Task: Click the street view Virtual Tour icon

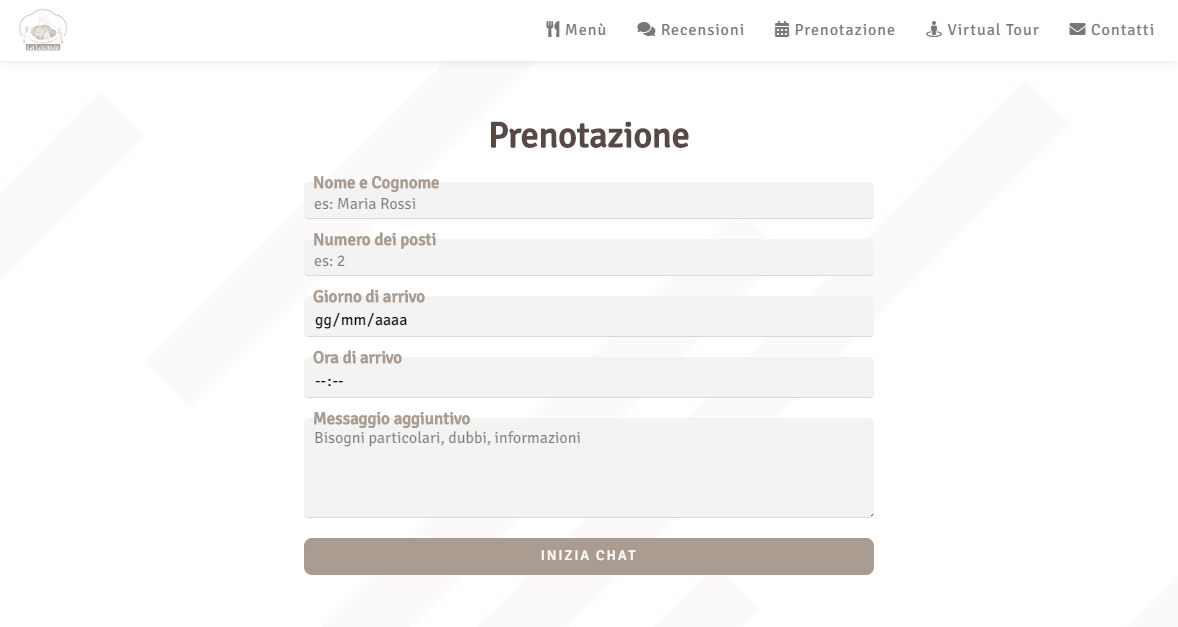Action: coord(934,29)
